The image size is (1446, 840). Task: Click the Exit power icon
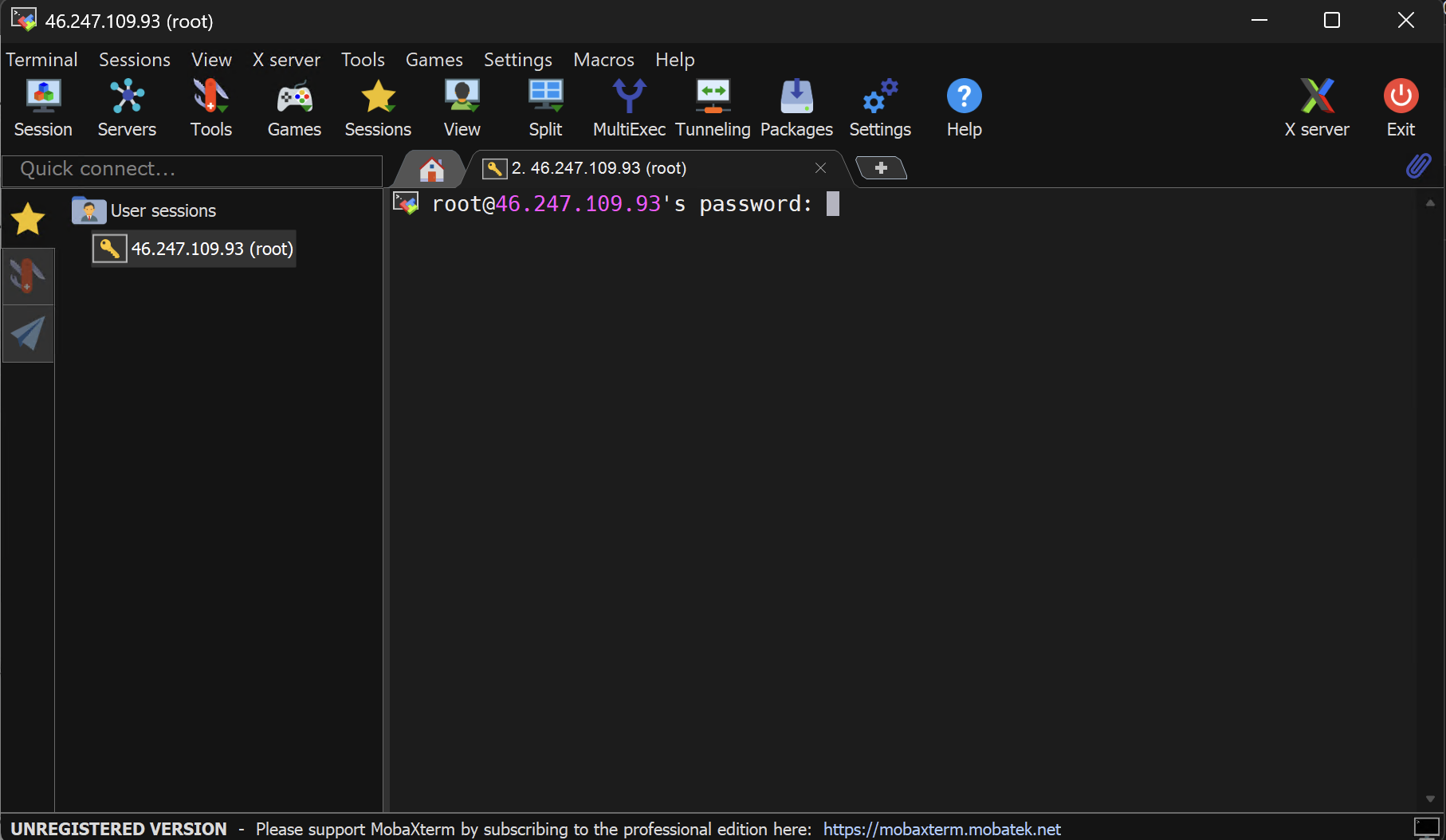point(1401,108)
